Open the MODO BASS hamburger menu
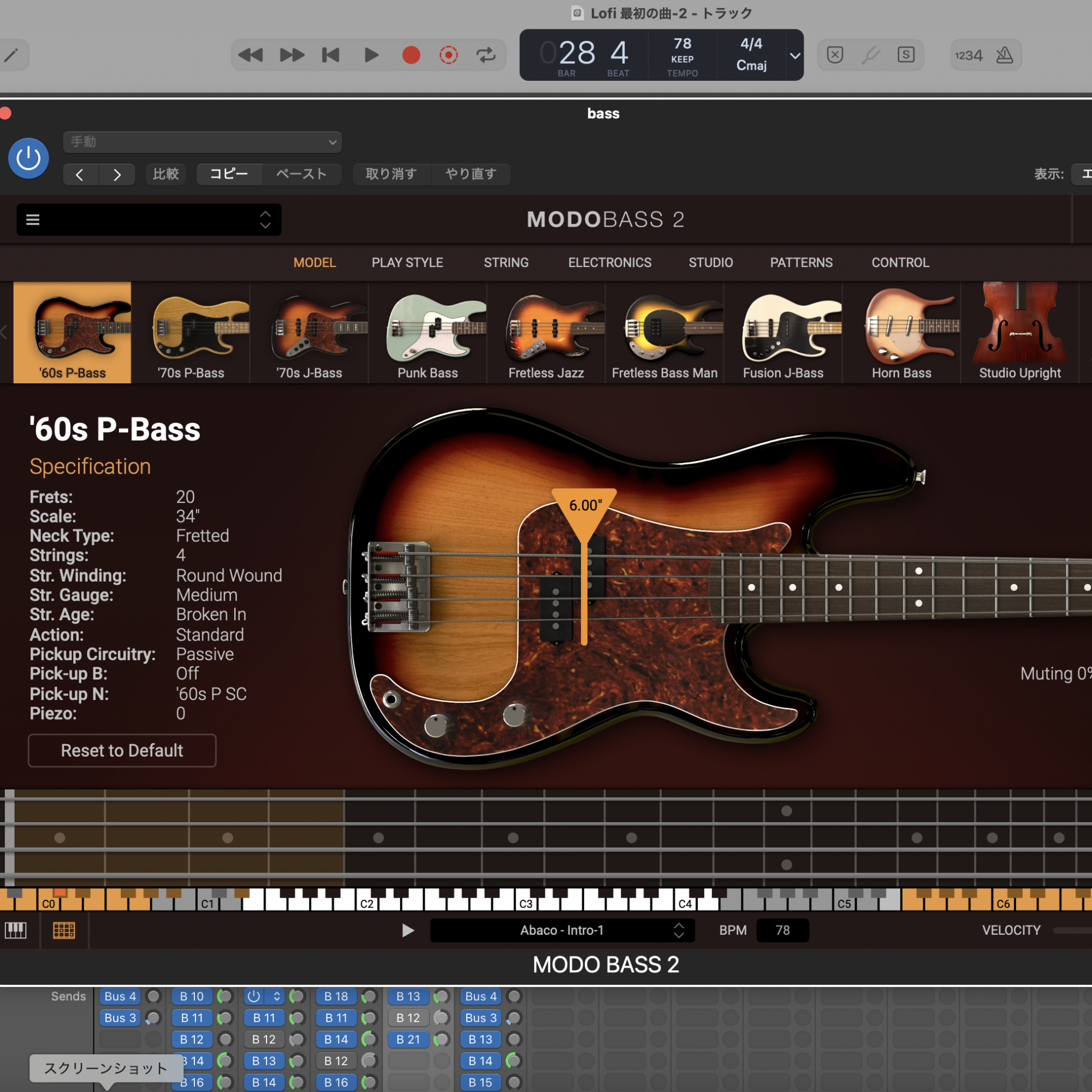The height and width of the screenshot is (1092, 1092). (33, 219)
